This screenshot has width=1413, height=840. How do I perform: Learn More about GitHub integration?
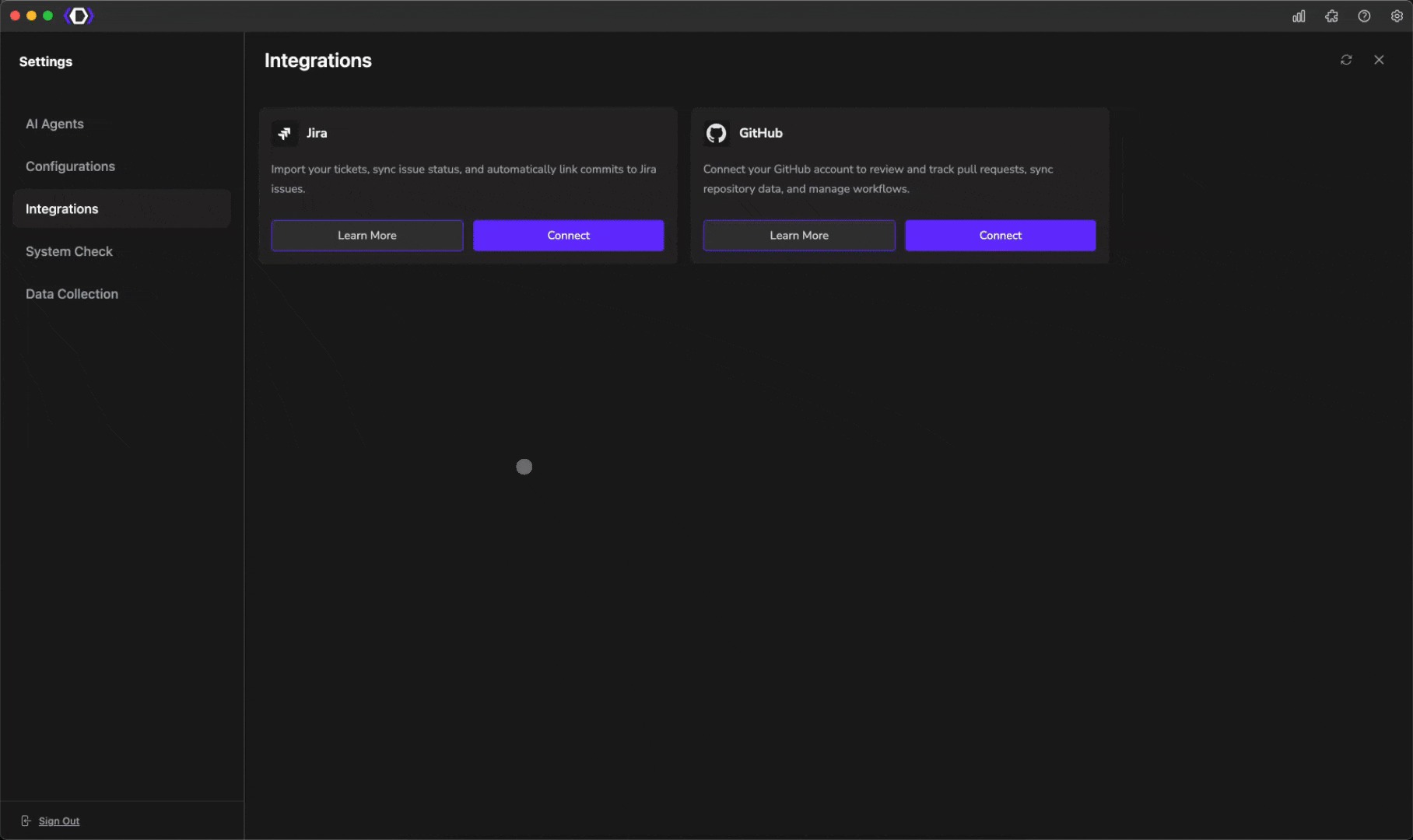point(798,235)
